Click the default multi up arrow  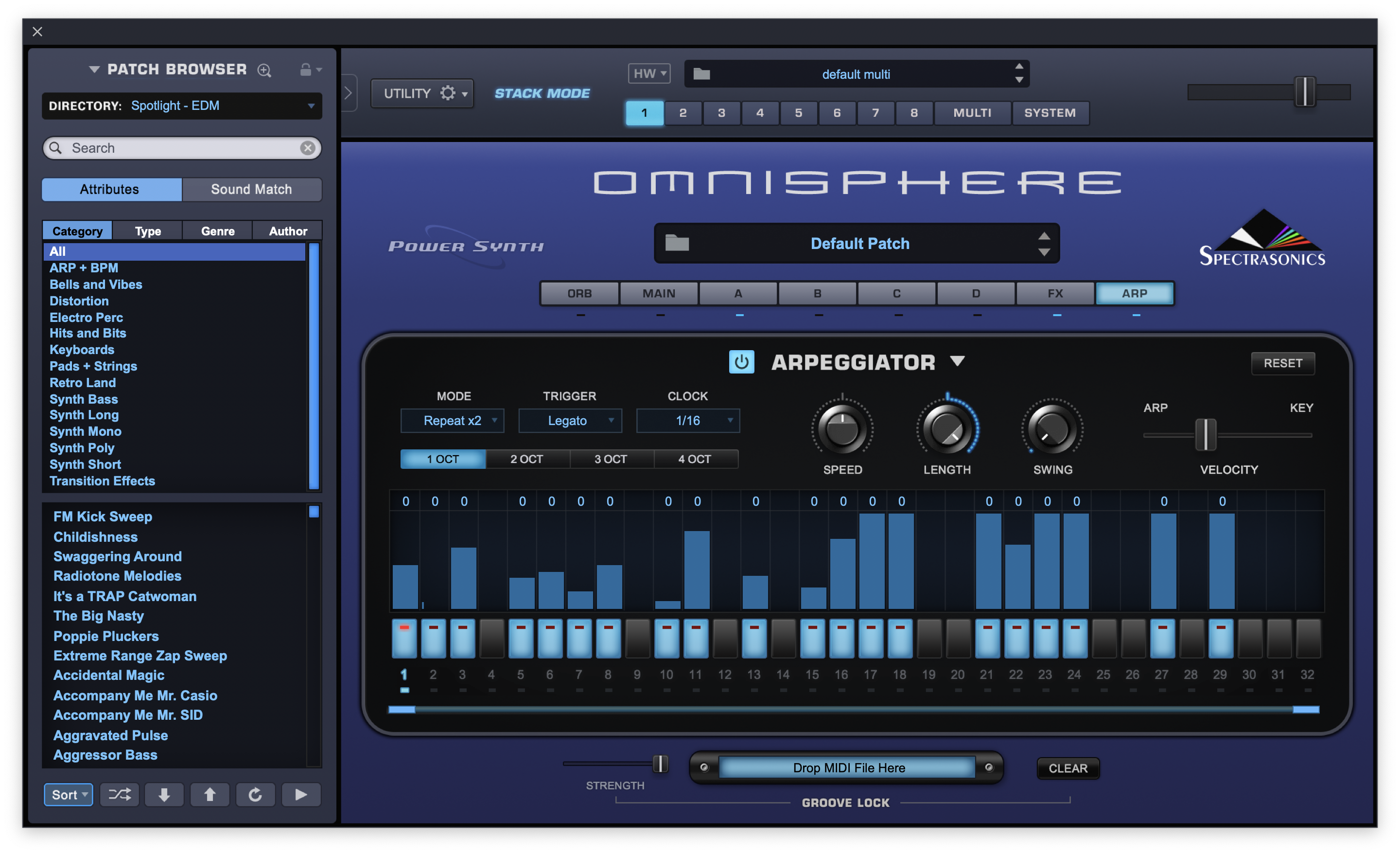click(1019, 67)
